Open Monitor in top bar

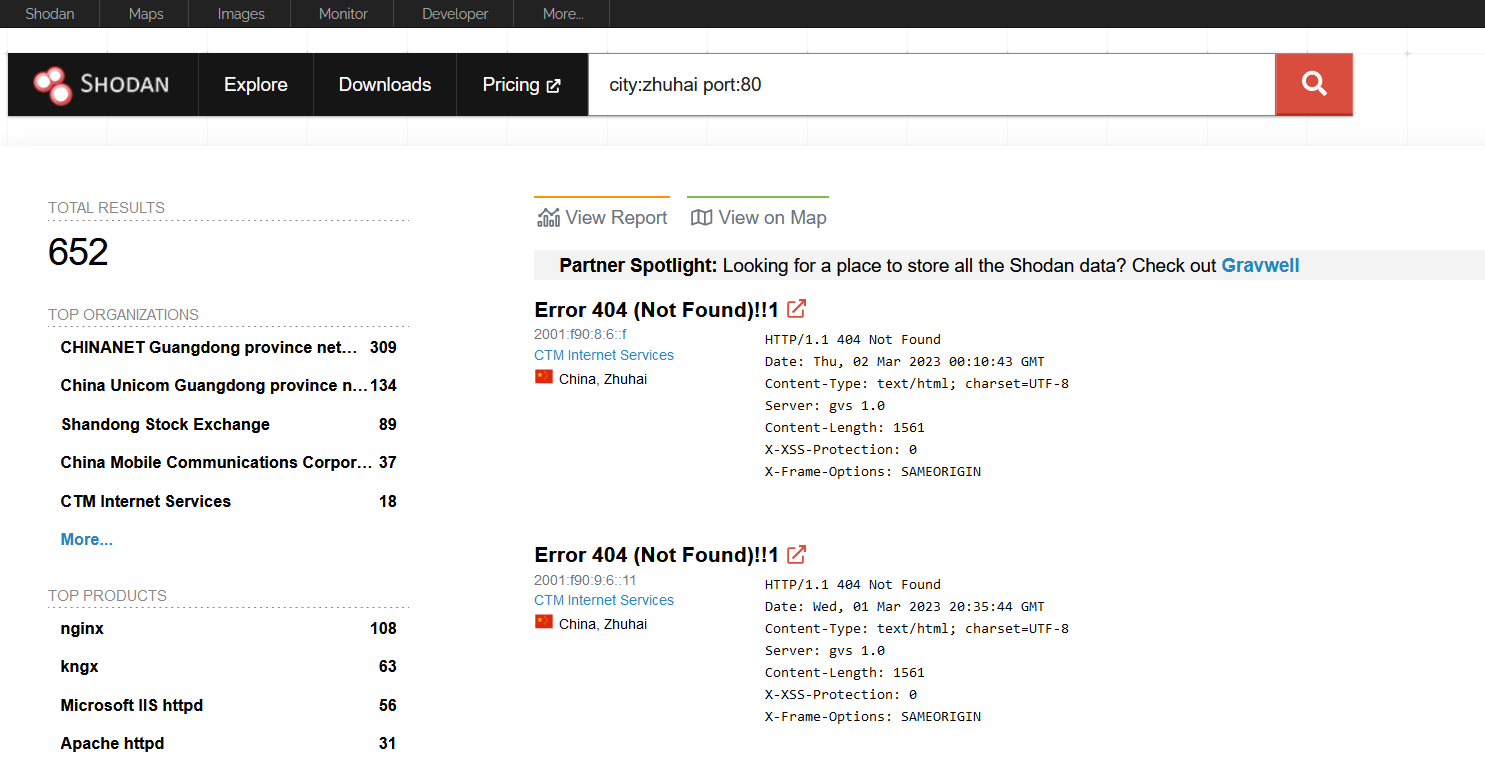coord(343,14)
